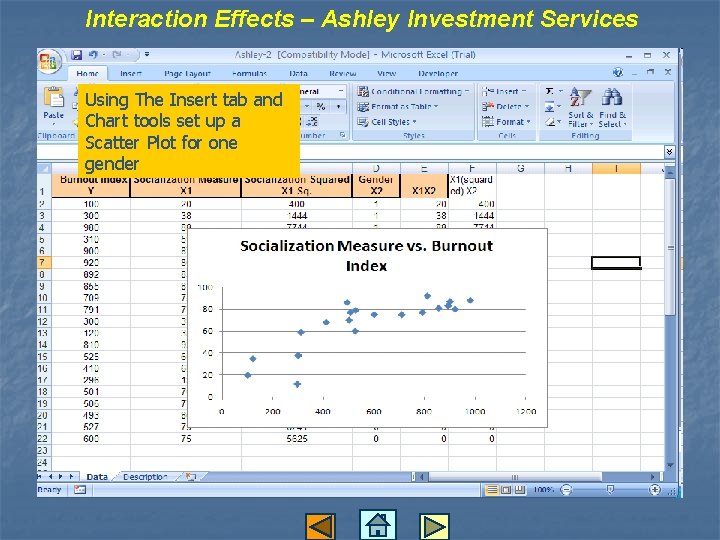Save the workbook with the floppy icon
The image size is (720, 540).
76,55
